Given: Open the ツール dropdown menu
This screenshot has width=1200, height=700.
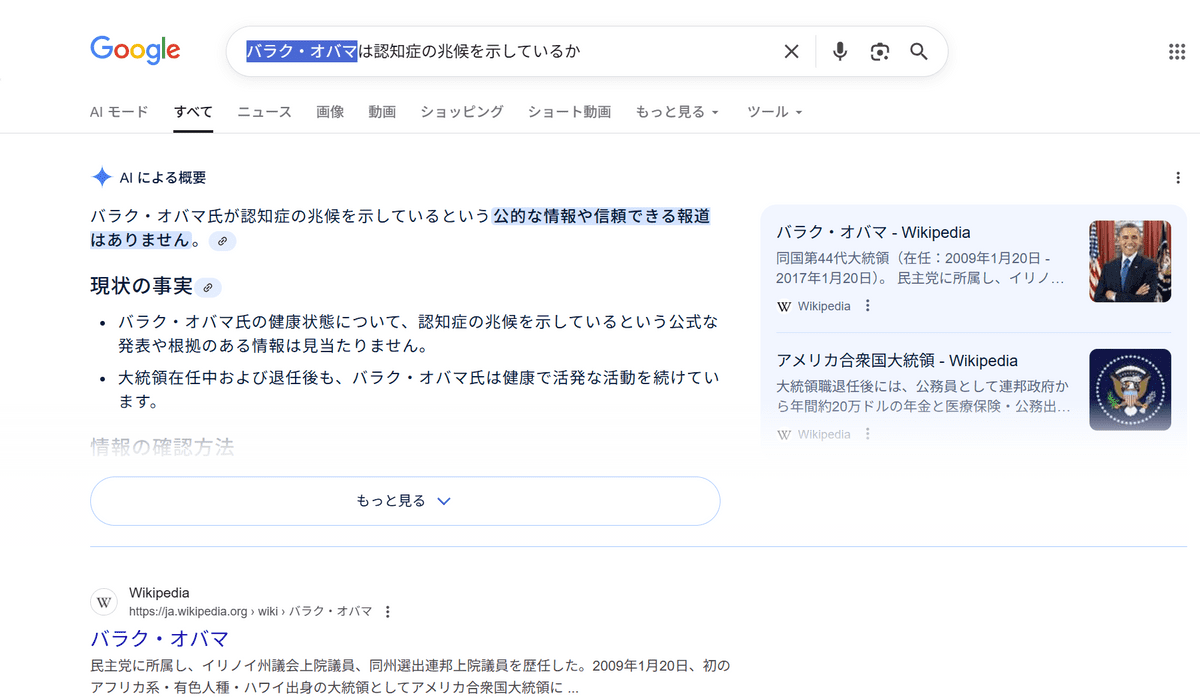Looking at the screenshot, I should (775, 112).
